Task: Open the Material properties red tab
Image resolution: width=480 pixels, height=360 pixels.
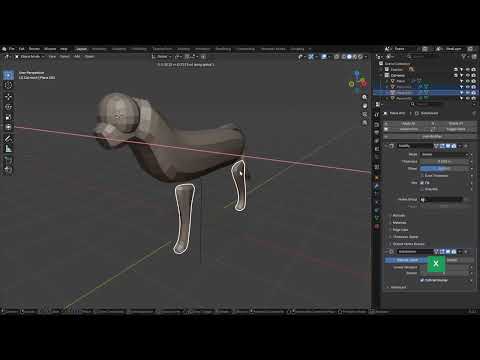Action: point(377,227)
